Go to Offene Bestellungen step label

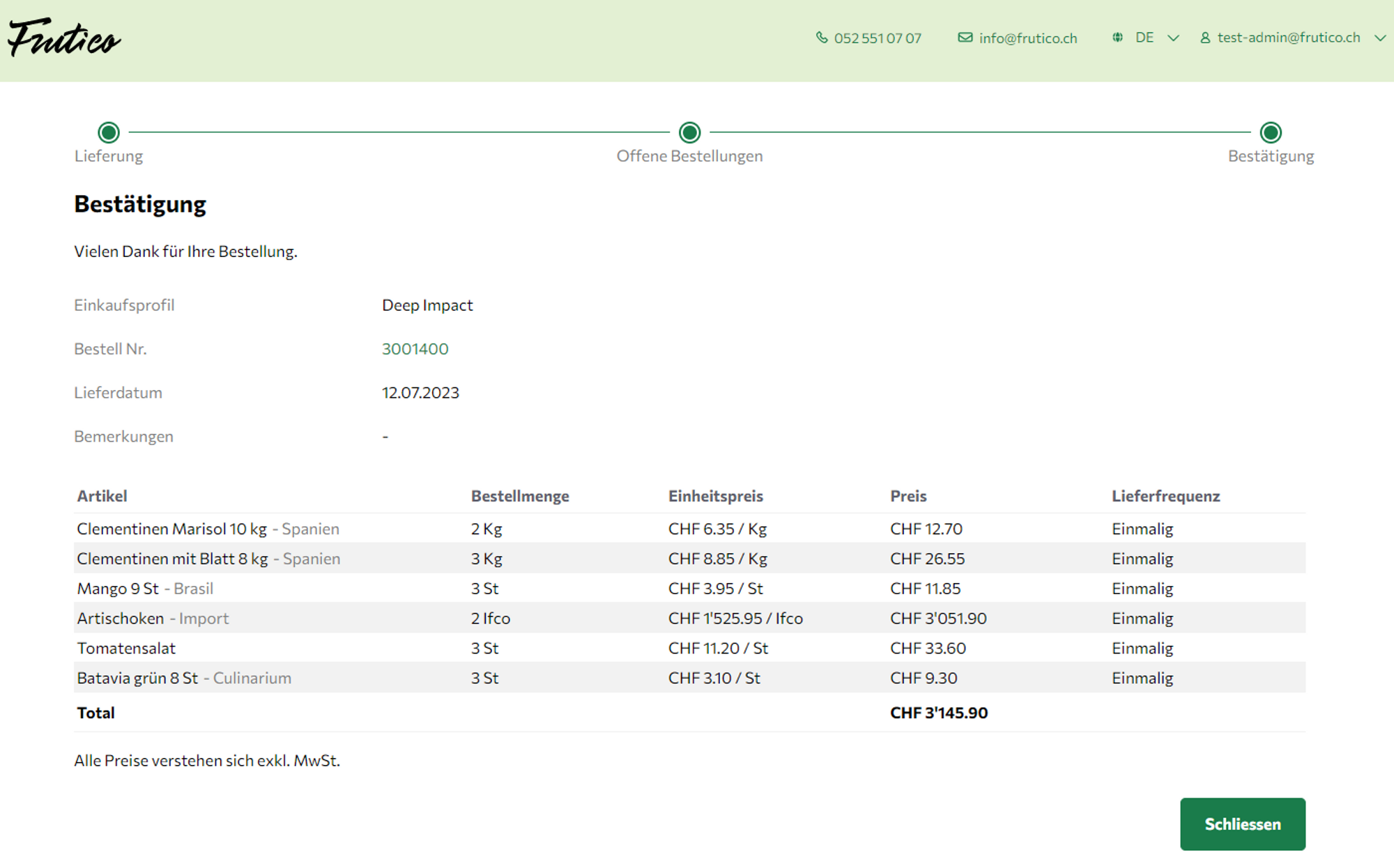coord(689,156)
